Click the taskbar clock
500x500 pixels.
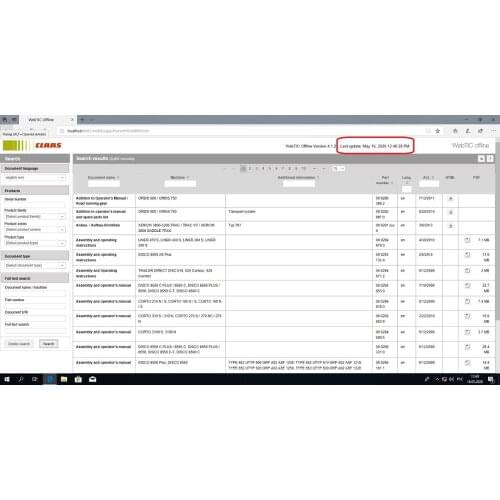click(x=475, y=379)
